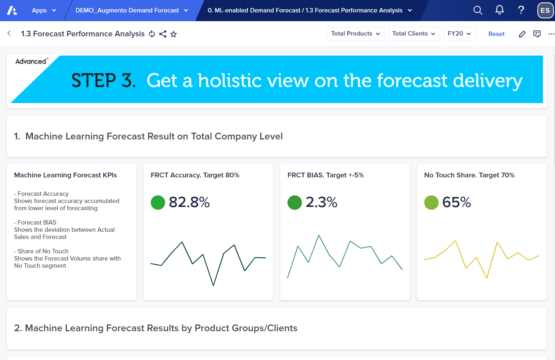Expand the Forecast Performance Analysis breadcrumb
This screenshot has width=555, height=360.
coord(310,10)
